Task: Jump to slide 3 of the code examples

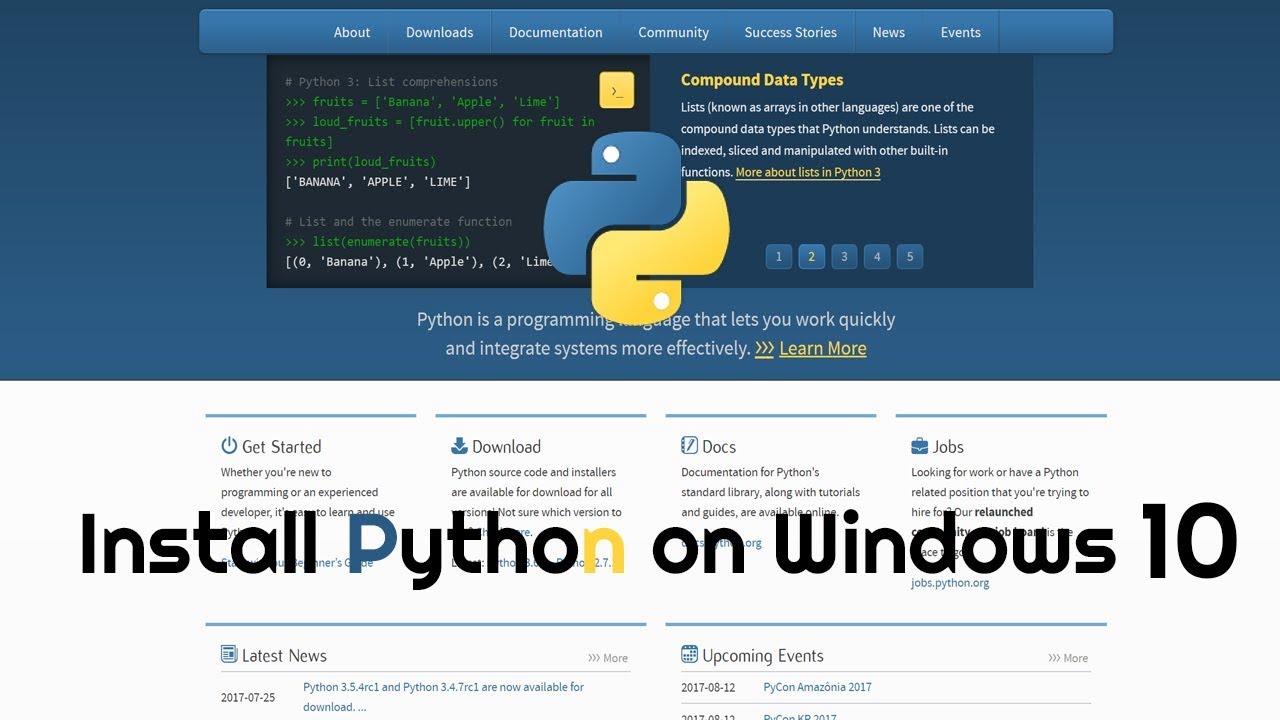Action: [x=844, y=257]
